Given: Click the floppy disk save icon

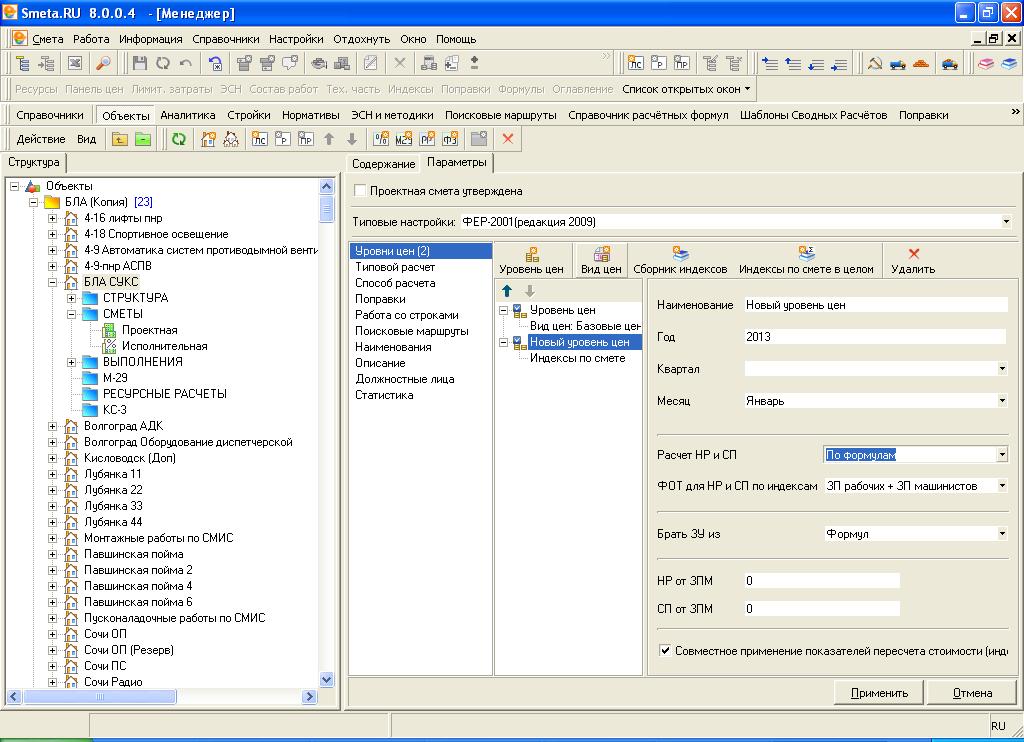Looking at the screenshot, I should tap(140, 63).
